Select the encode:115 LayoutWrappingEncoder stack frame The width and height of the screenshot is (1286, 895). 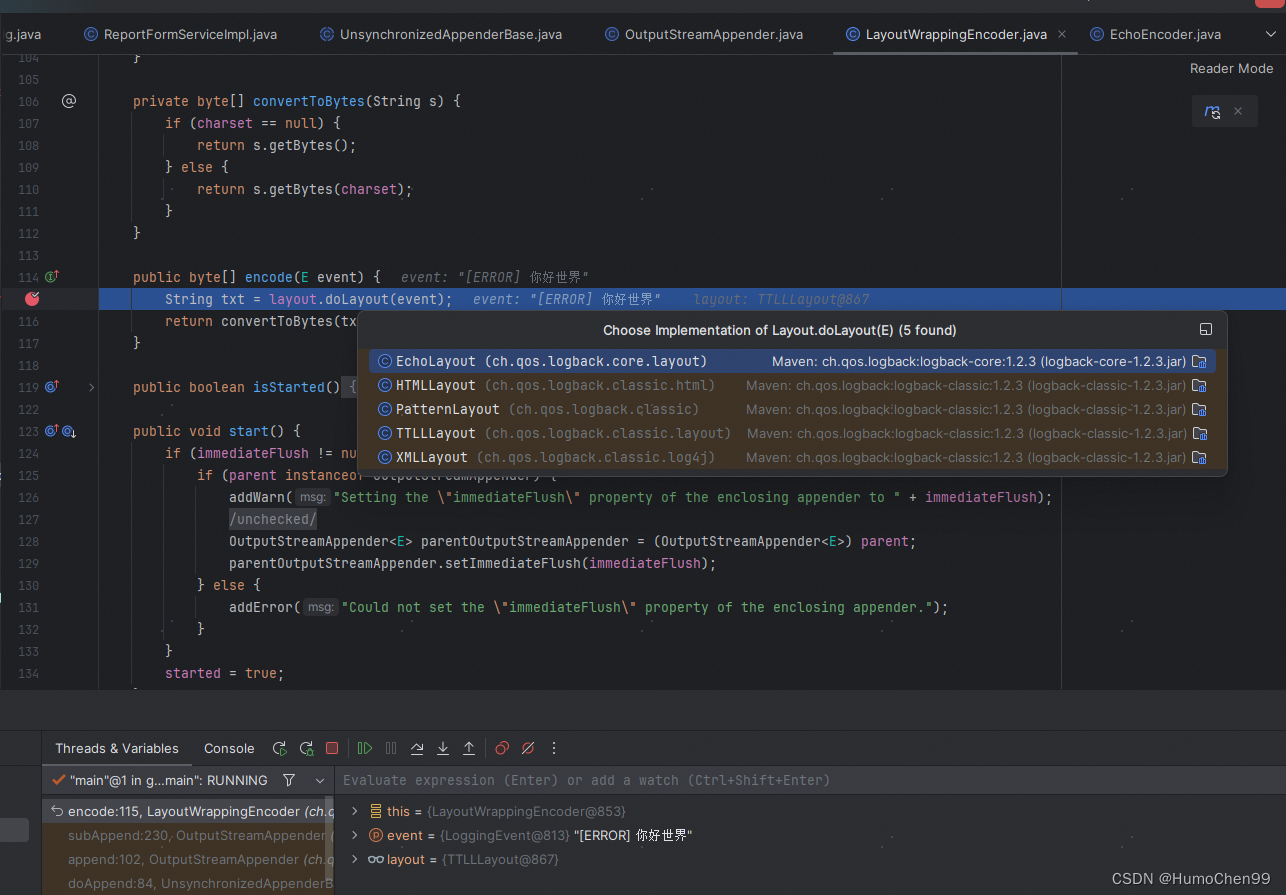[x=188, y=811]
